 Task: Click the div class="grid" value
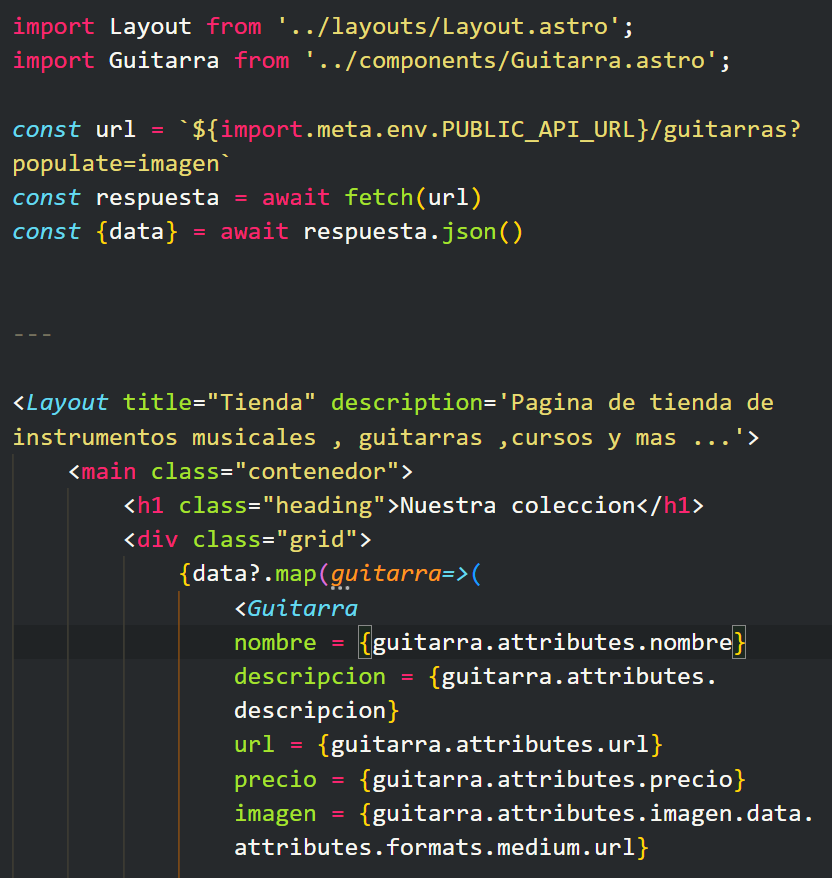point(317,540)
